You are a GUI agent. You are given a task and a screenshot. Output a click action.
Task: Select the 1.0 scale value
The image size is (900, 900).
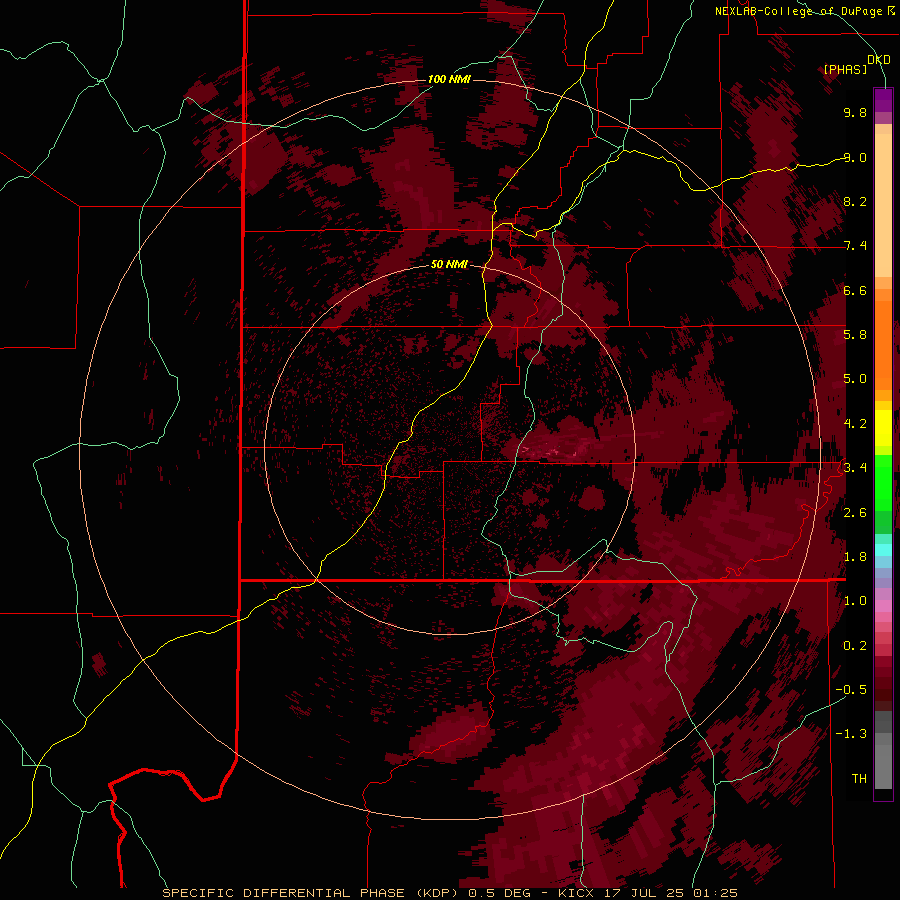tap(855, 601)
